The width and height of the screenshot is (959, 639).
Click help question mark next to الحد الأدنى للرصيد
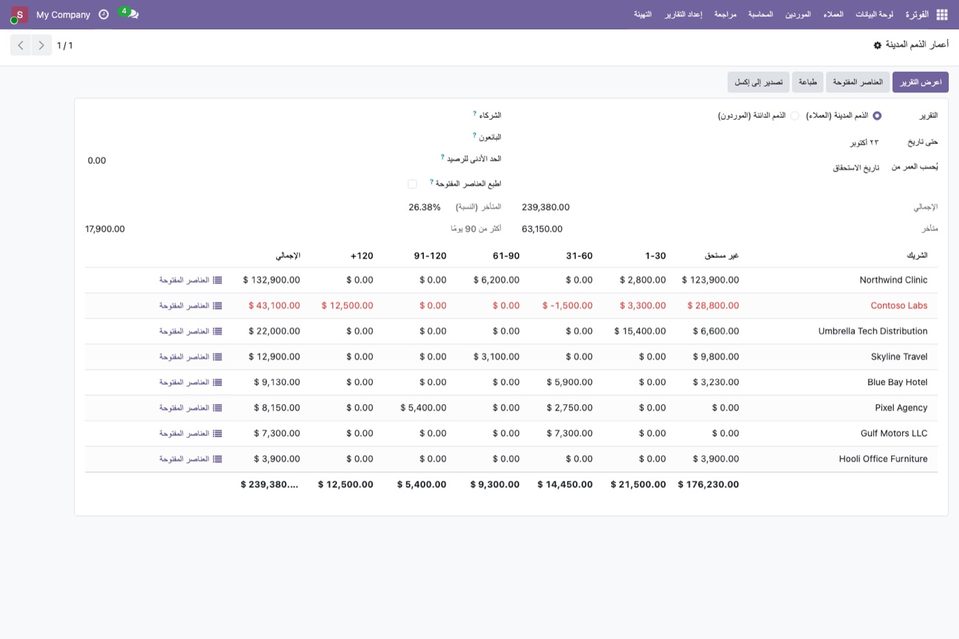(x=443, y=157)
